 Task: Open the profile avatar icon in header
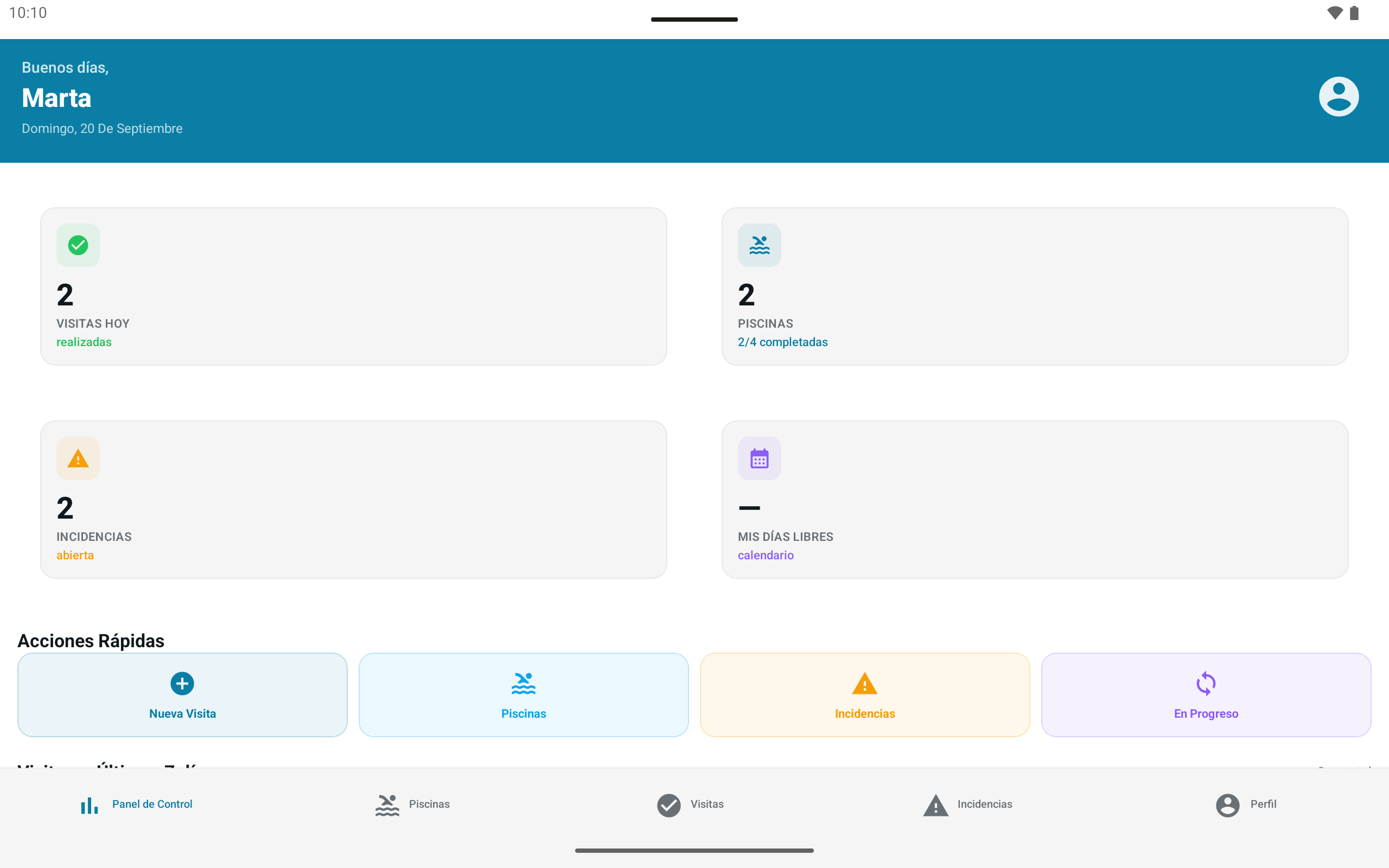[x=1339, y=97]
